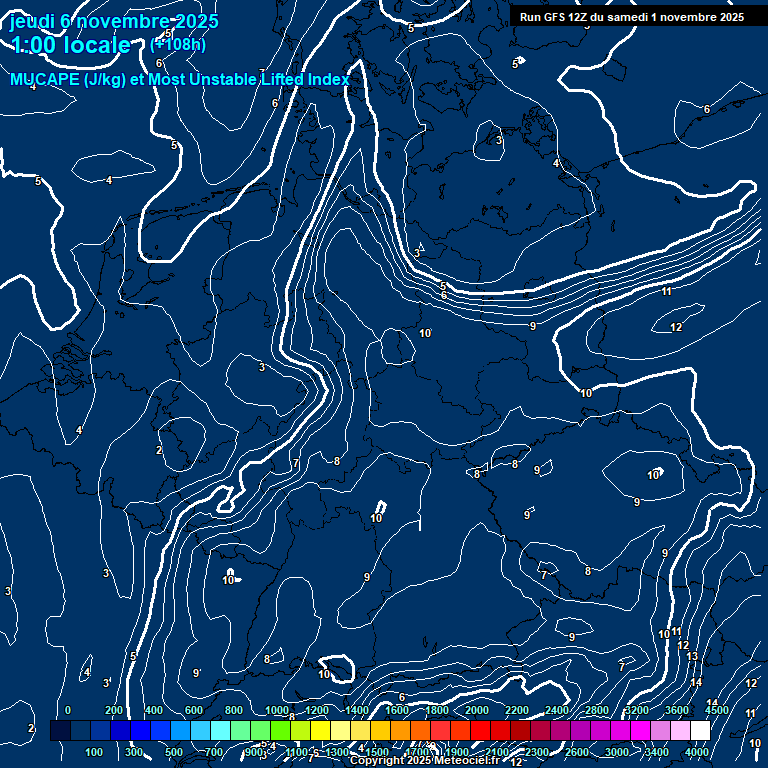Click the "3400" legend scale label
This screenshot has width=768, height=768.
[657, 752]
